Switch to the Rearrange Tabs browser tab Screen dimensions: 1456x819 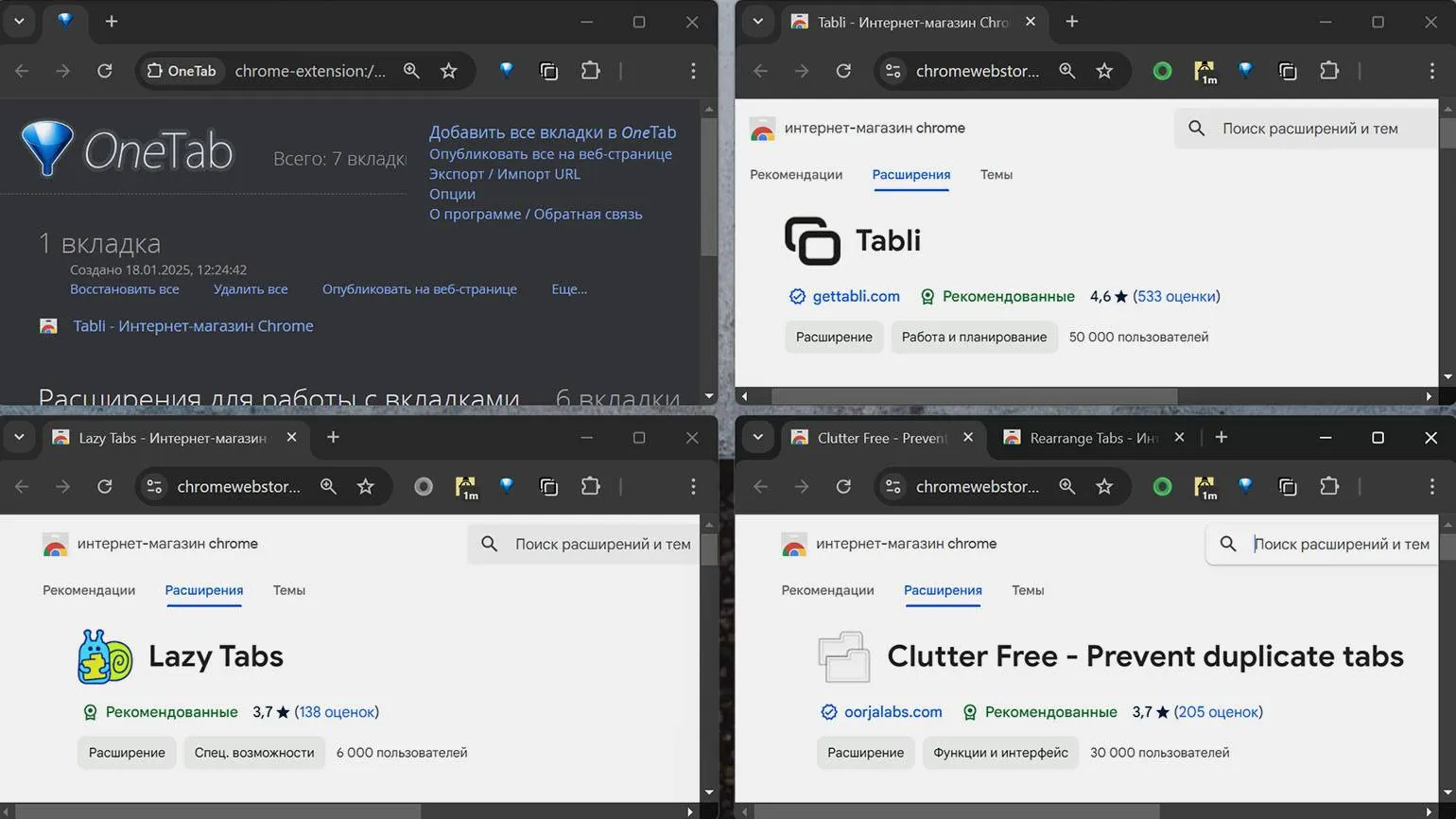pyautogui.click(x=1094, y=437)
